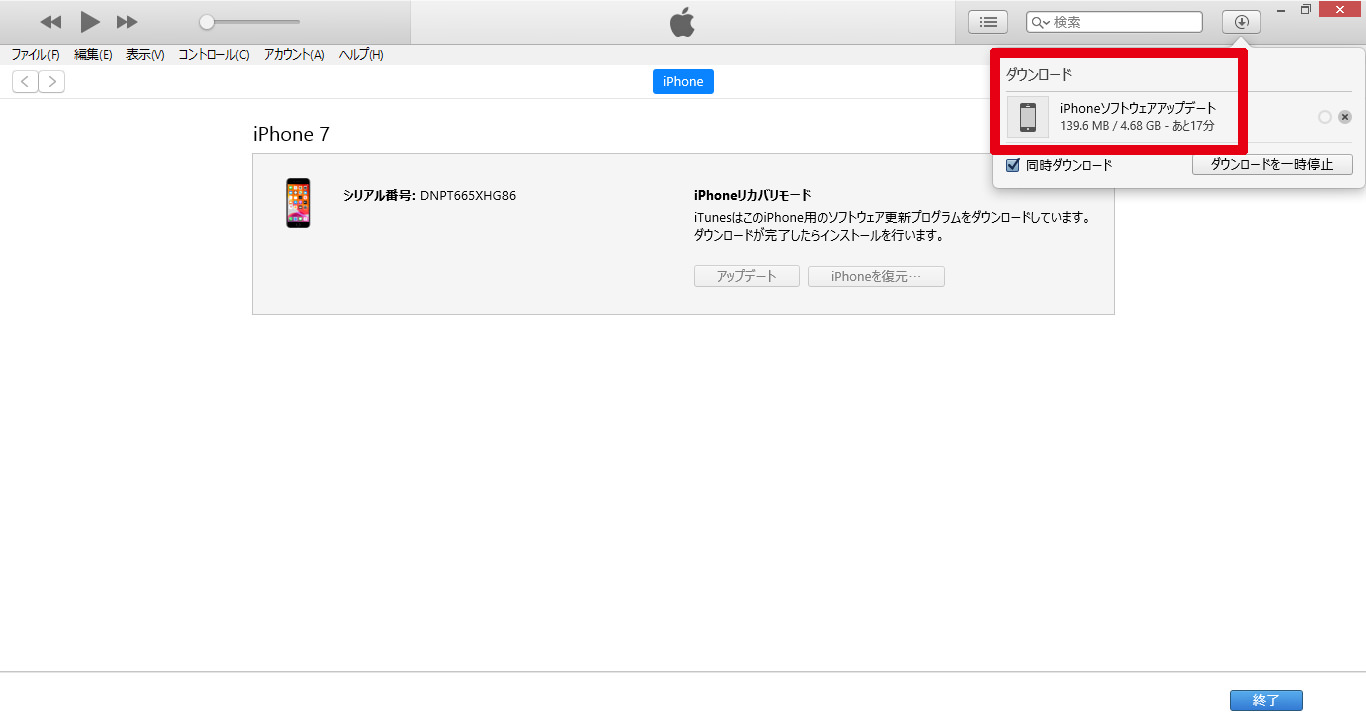Viewport: 1366px width, 727px height.
Task: Cancel the iPhone software update download
Action: click(1345, 117)
